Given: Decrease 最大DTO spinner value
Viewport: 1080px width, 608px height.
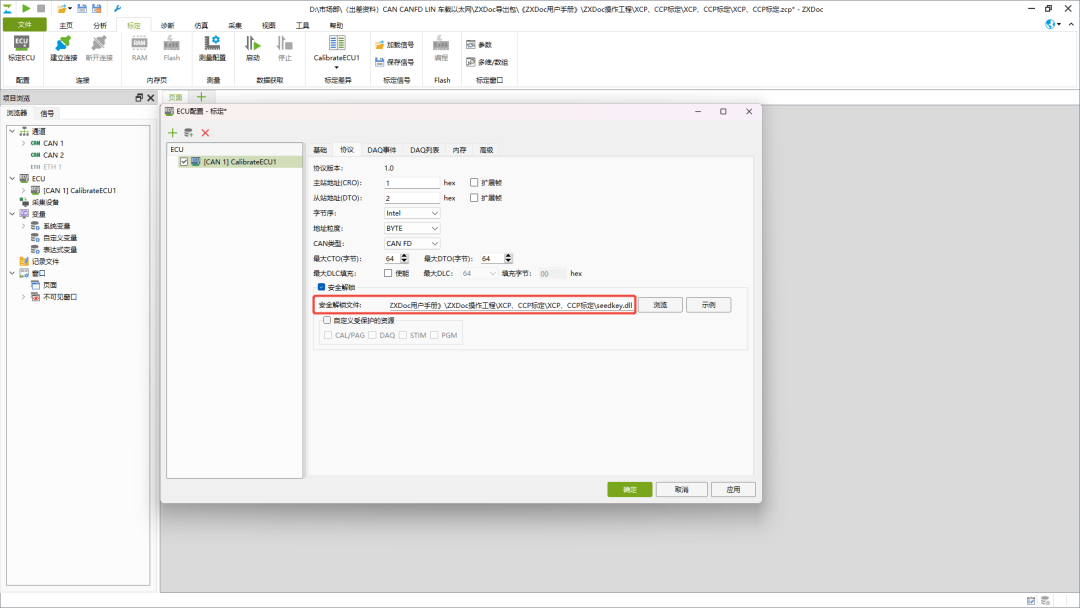Looking at the screenshot, I should click(x=508, y=262).
